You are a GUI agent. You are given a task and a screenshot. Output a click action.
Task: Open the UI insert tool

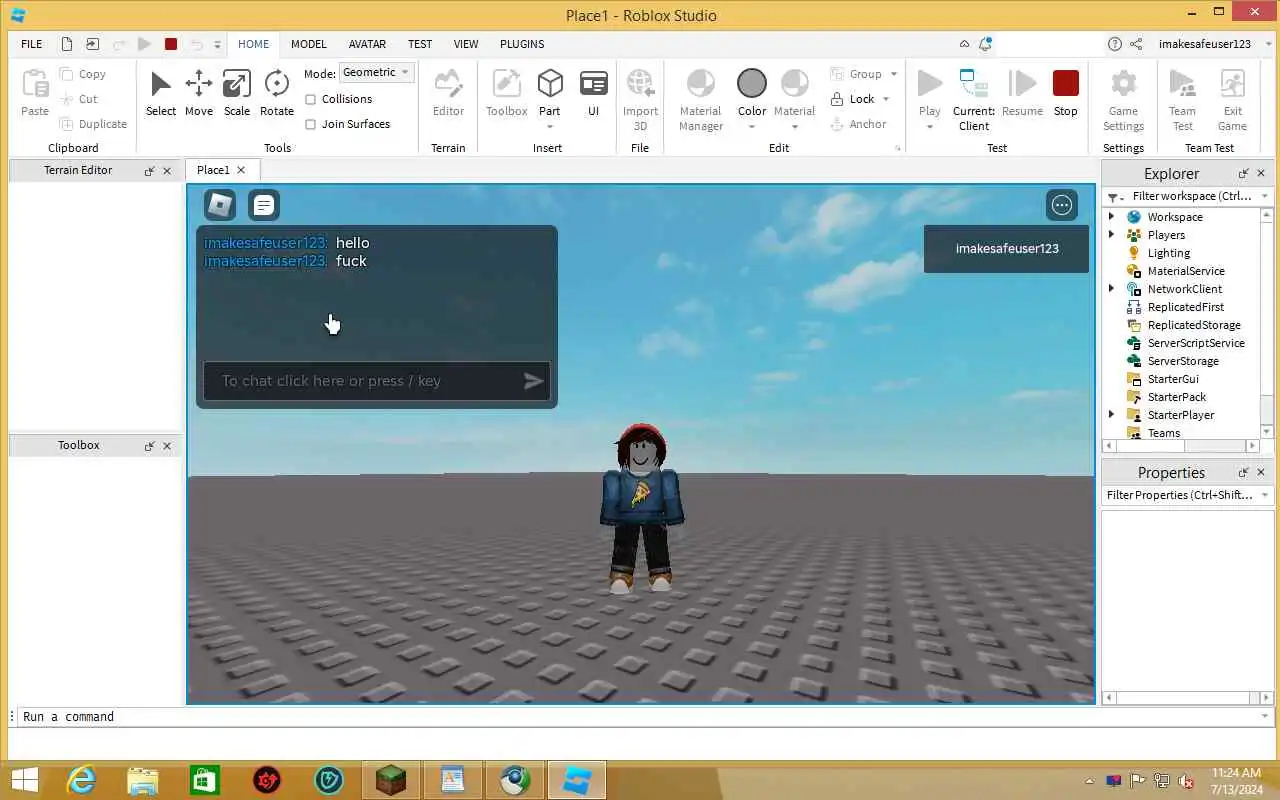click(x=593, y=93)
